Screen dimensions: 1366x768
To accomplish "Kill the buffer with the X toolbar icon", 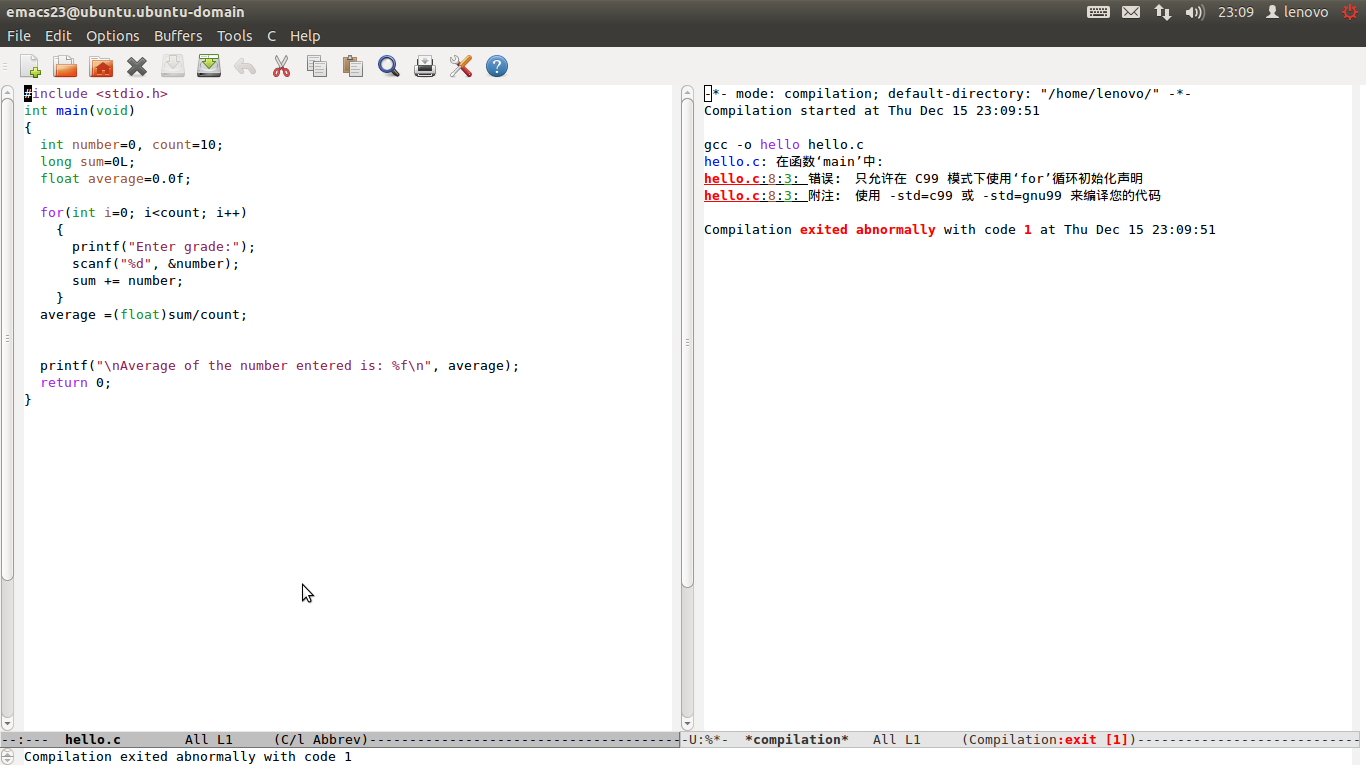I will coord(137,67).
